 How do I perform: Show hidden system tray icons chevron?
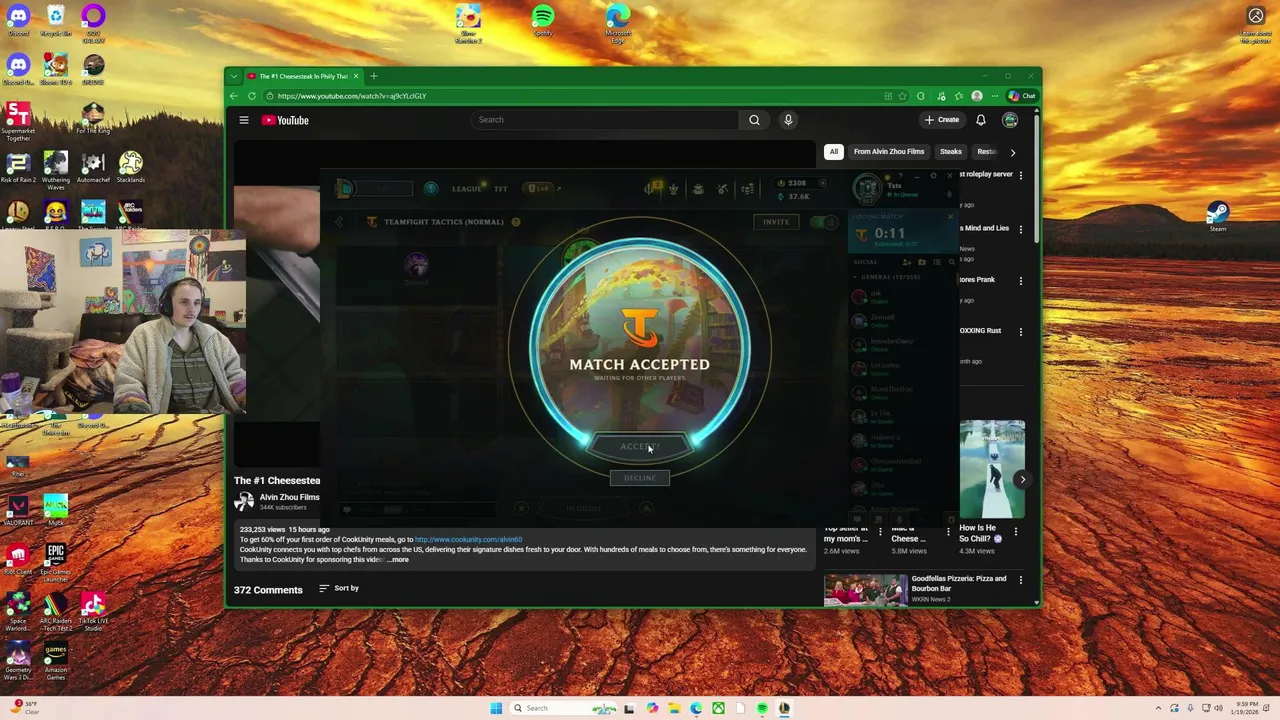pos(1159,708)
